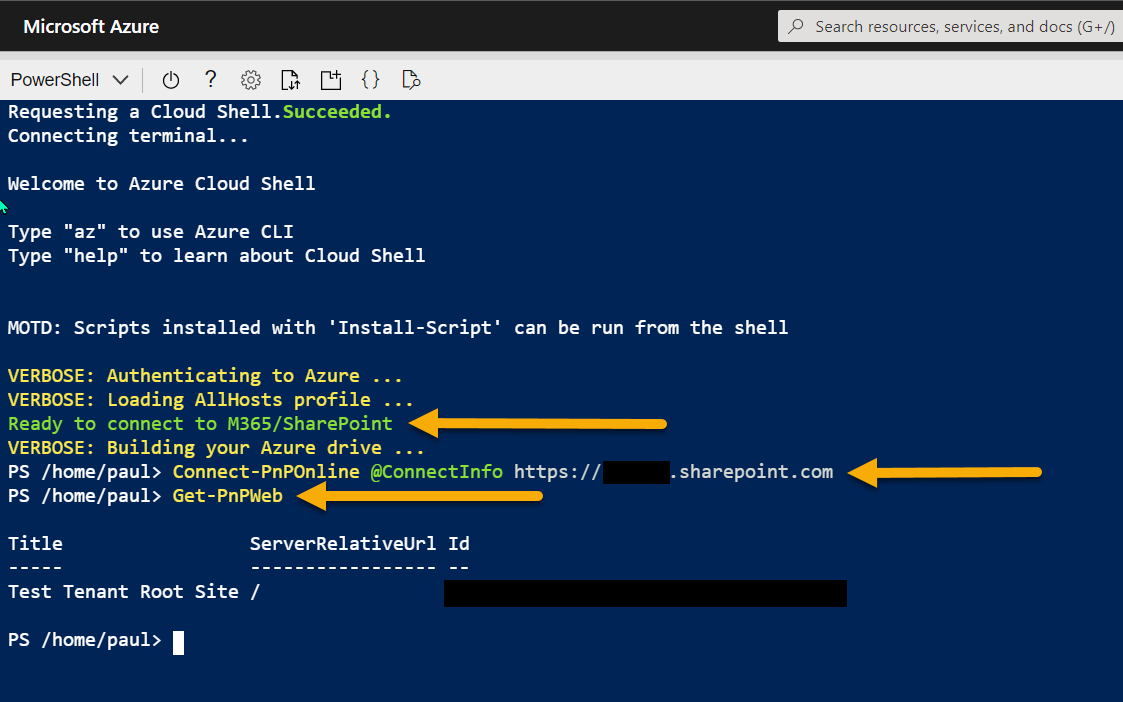
Task: Click the upload/download files icon
Action: tap(291, 80)
